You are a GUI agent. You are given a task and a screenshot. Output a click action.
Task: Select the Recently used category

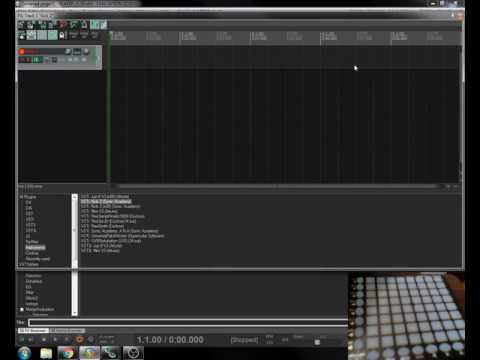click(x=38, y=259)
